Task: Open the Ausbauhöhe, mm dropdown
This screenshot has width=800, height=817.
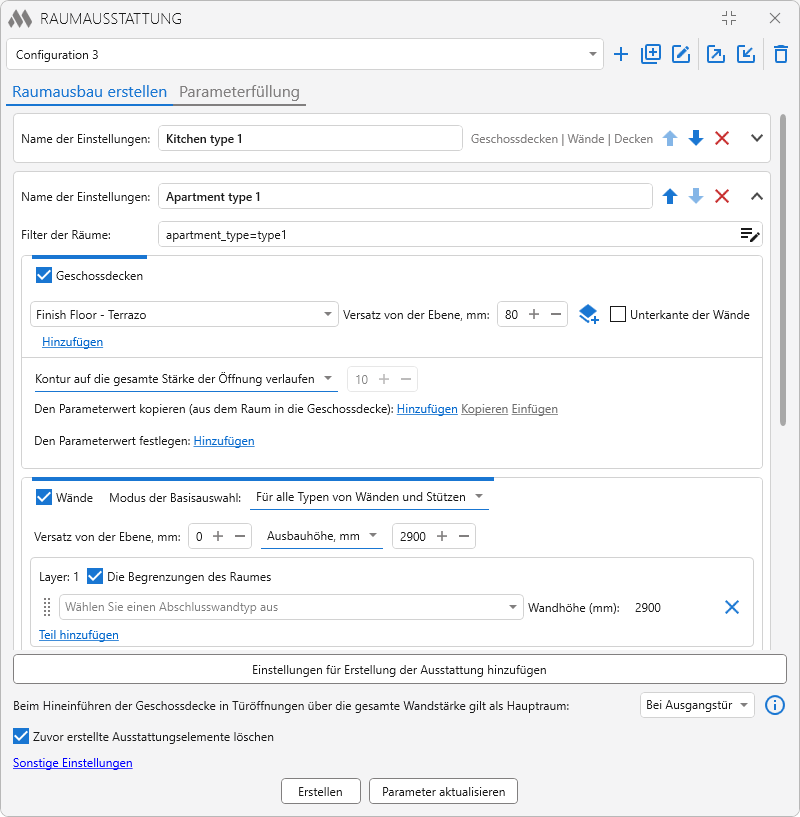Action: [322, 536]
